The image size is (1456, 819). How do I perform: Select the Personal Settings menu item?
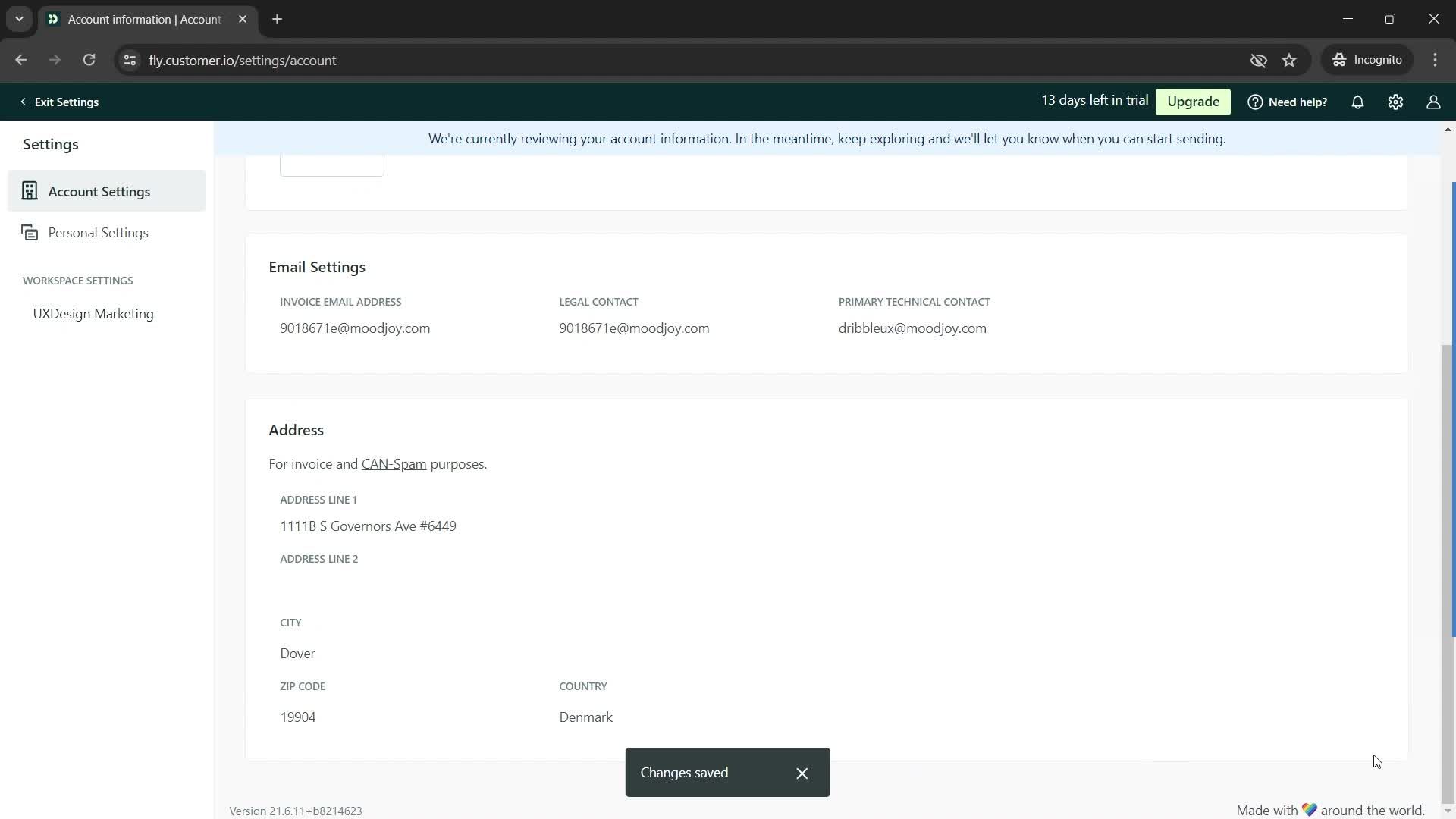(x=98, y=232)
